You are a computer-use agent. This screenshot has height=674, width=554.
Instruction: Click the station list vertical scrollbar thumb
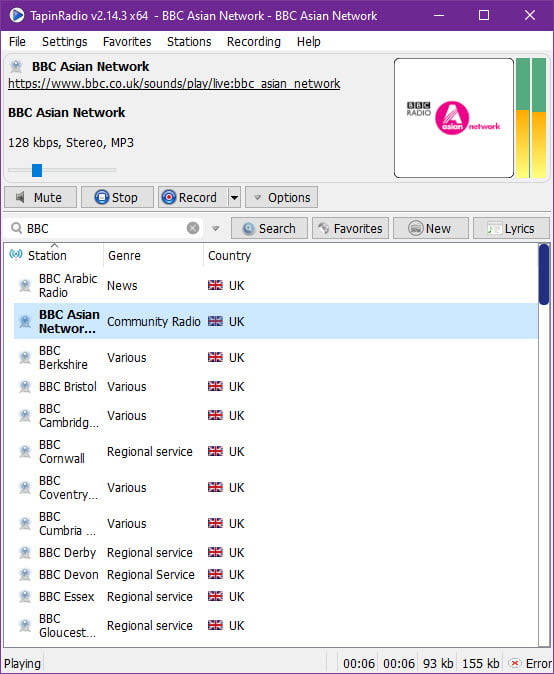(544, 274)
